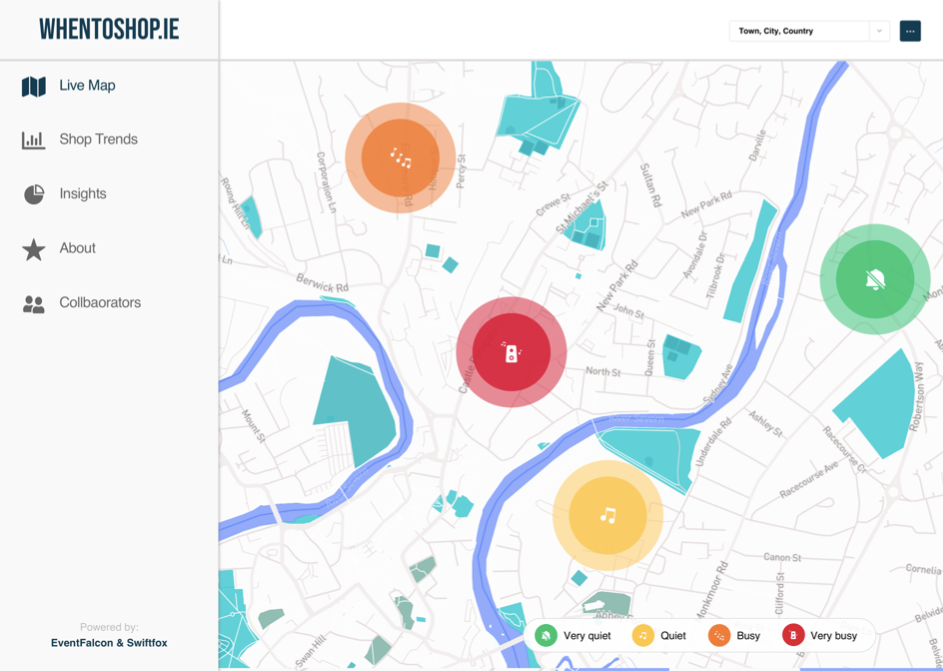Click the Town, City, Country location field
Screen dimensions: 943x671
[x=799, y=31]
